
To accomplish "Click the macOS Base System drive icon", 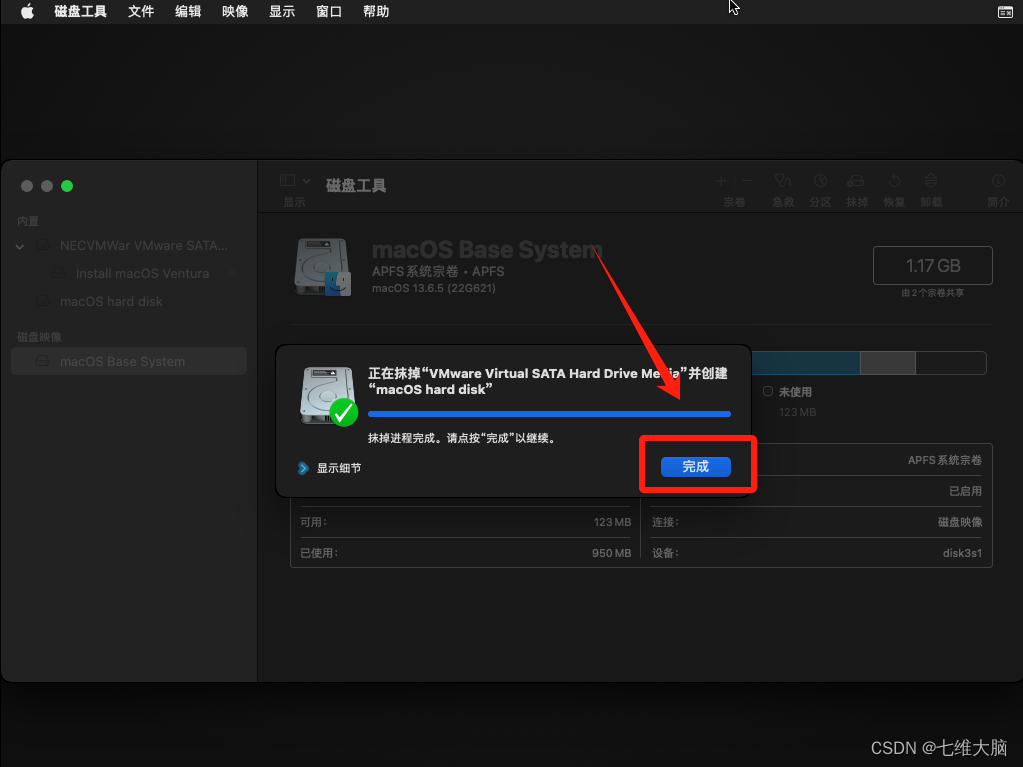I will [323, 267].
